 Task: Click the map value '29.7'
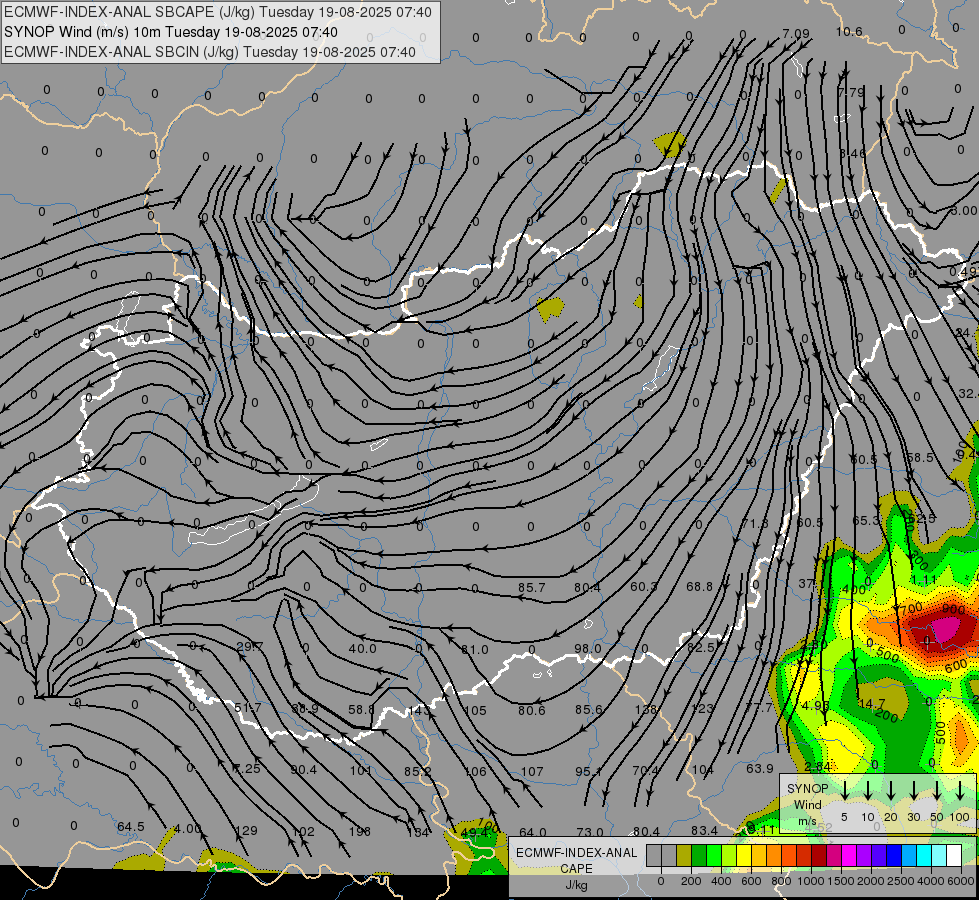coord(250,646)
